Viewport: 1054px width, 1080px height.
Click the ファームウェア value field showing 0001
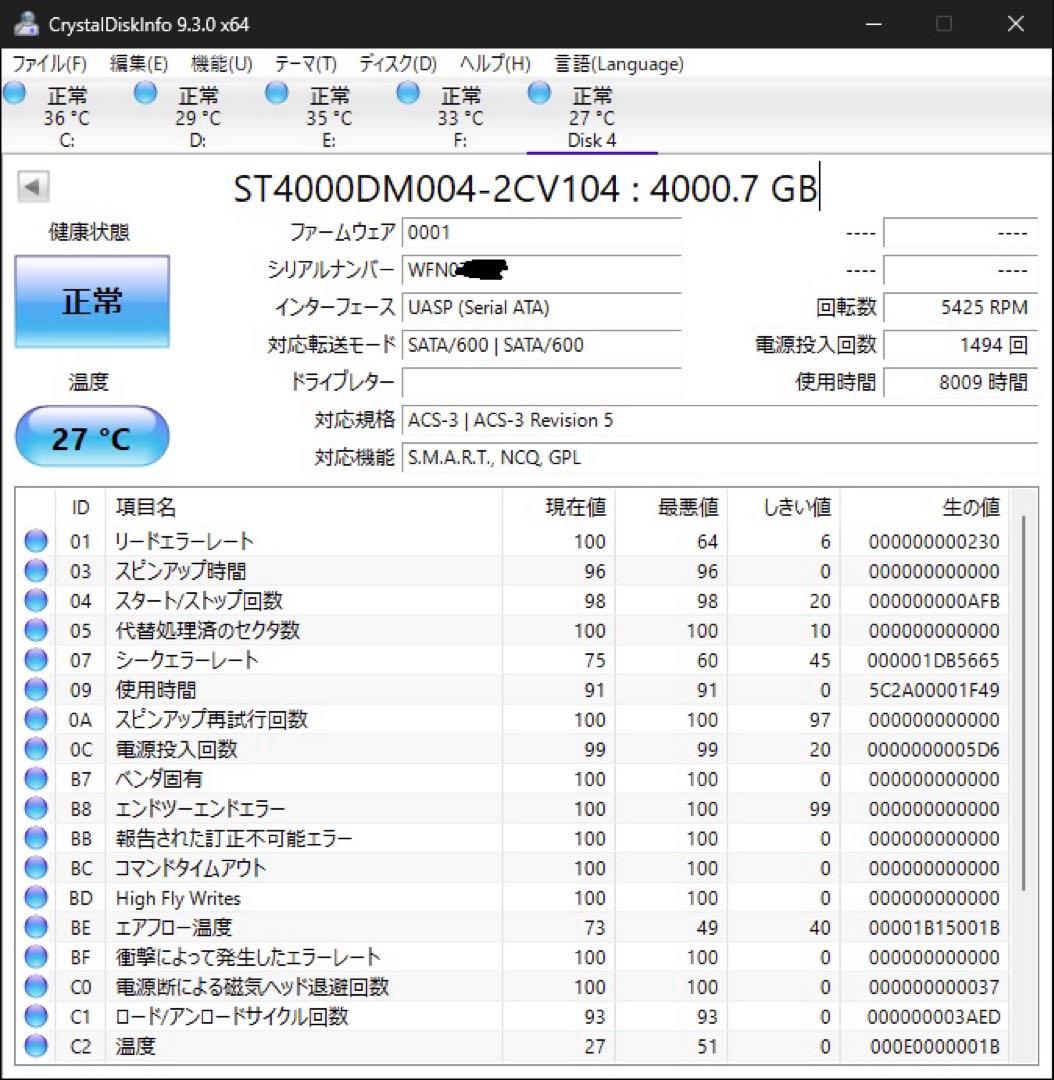point(543,232)
